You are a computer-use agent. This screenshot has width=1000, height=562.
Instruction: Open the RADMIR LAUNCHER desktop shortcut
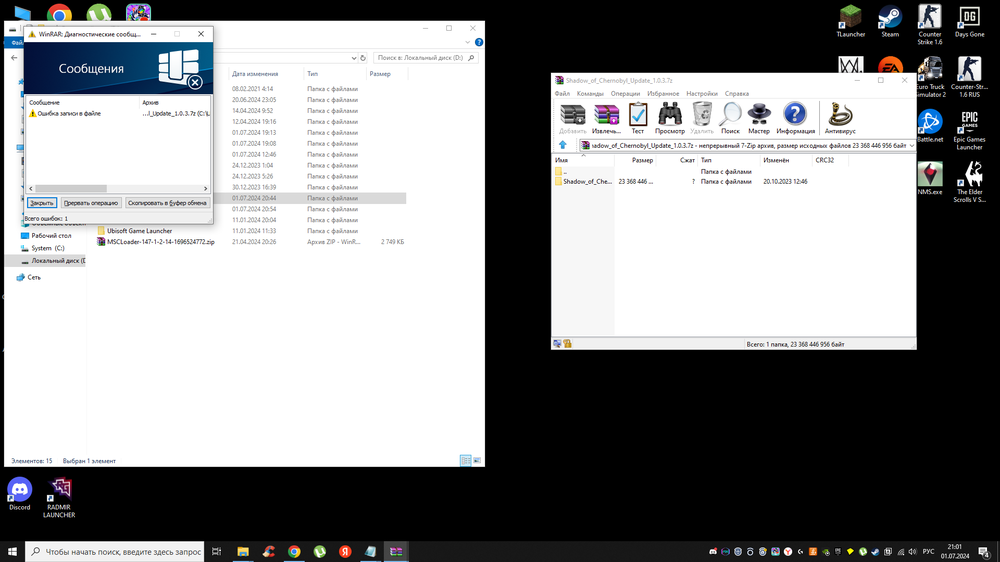59,498
